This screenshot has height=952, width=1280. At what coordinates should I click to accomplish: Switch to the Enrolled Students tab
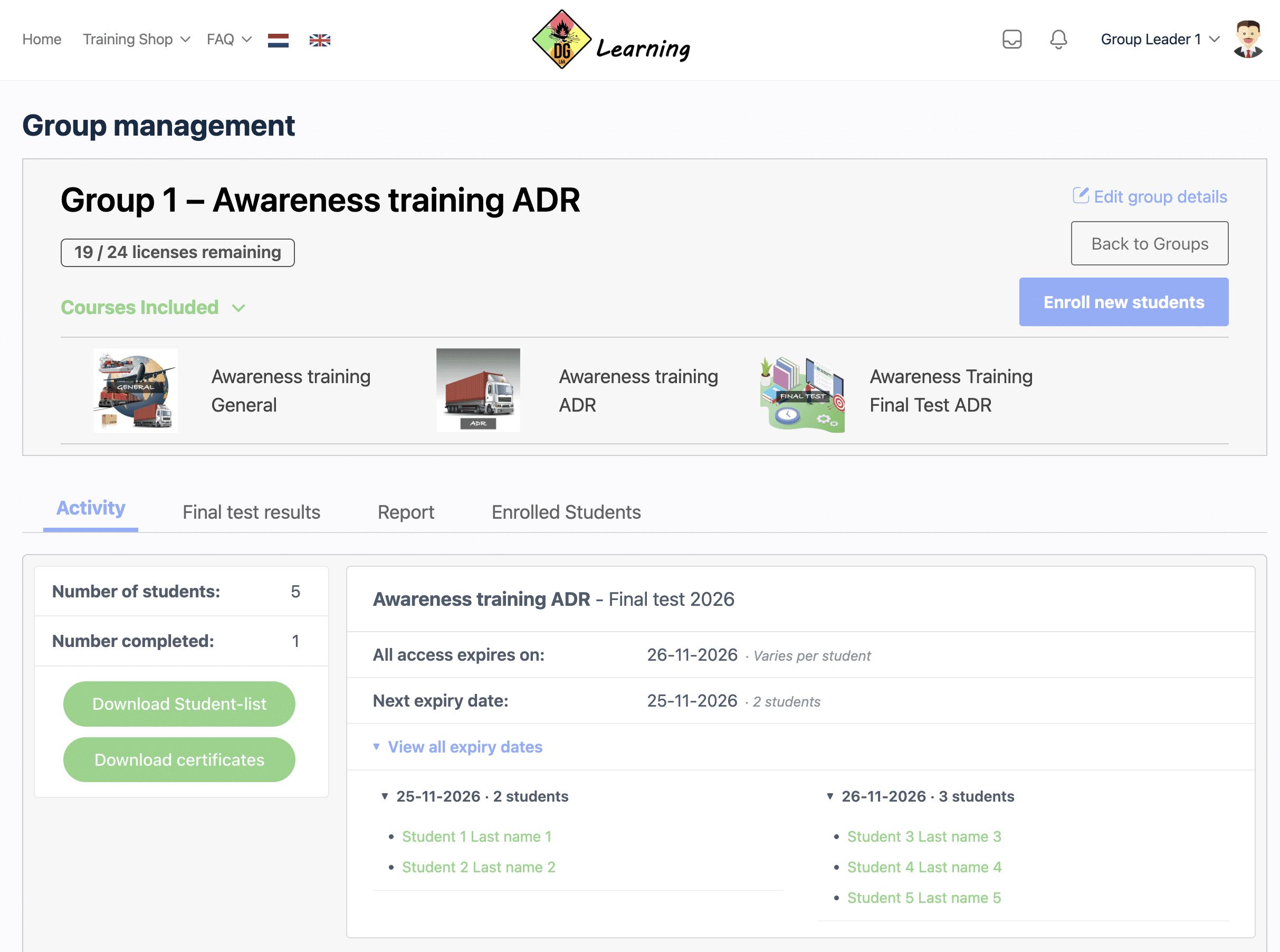566,512
